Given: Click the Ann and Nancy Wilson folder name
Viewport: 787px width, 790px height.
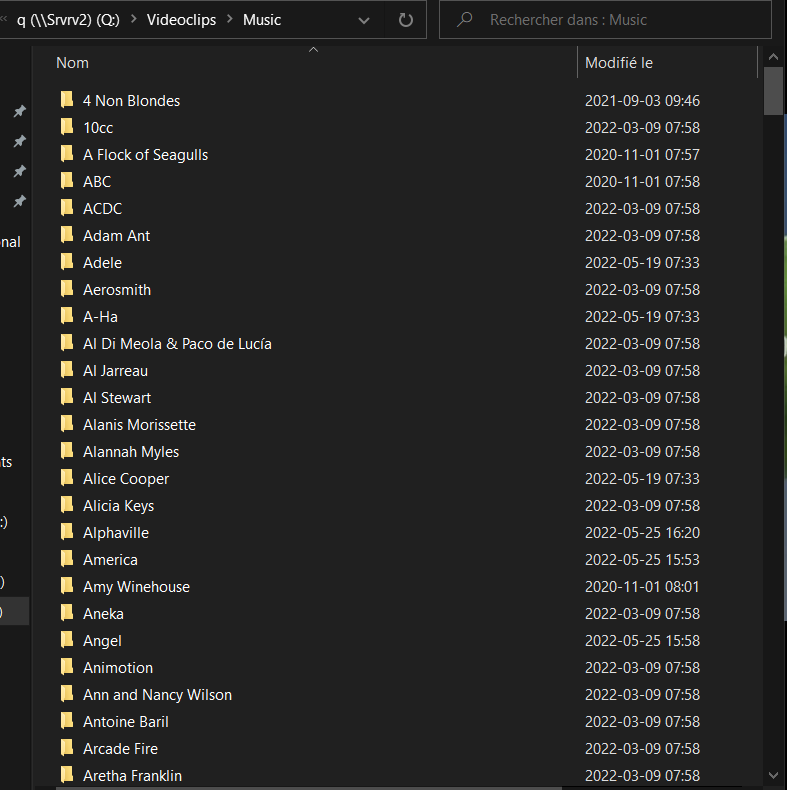Looking at the screenshot, I should [157, 695].
